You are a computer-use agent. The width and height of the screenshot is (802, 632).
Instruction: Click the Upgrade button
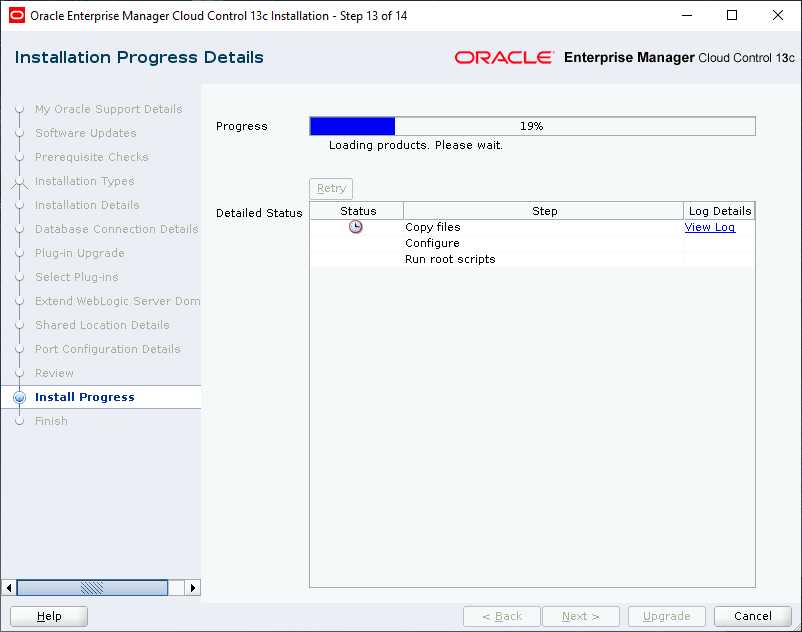[666, 616]
